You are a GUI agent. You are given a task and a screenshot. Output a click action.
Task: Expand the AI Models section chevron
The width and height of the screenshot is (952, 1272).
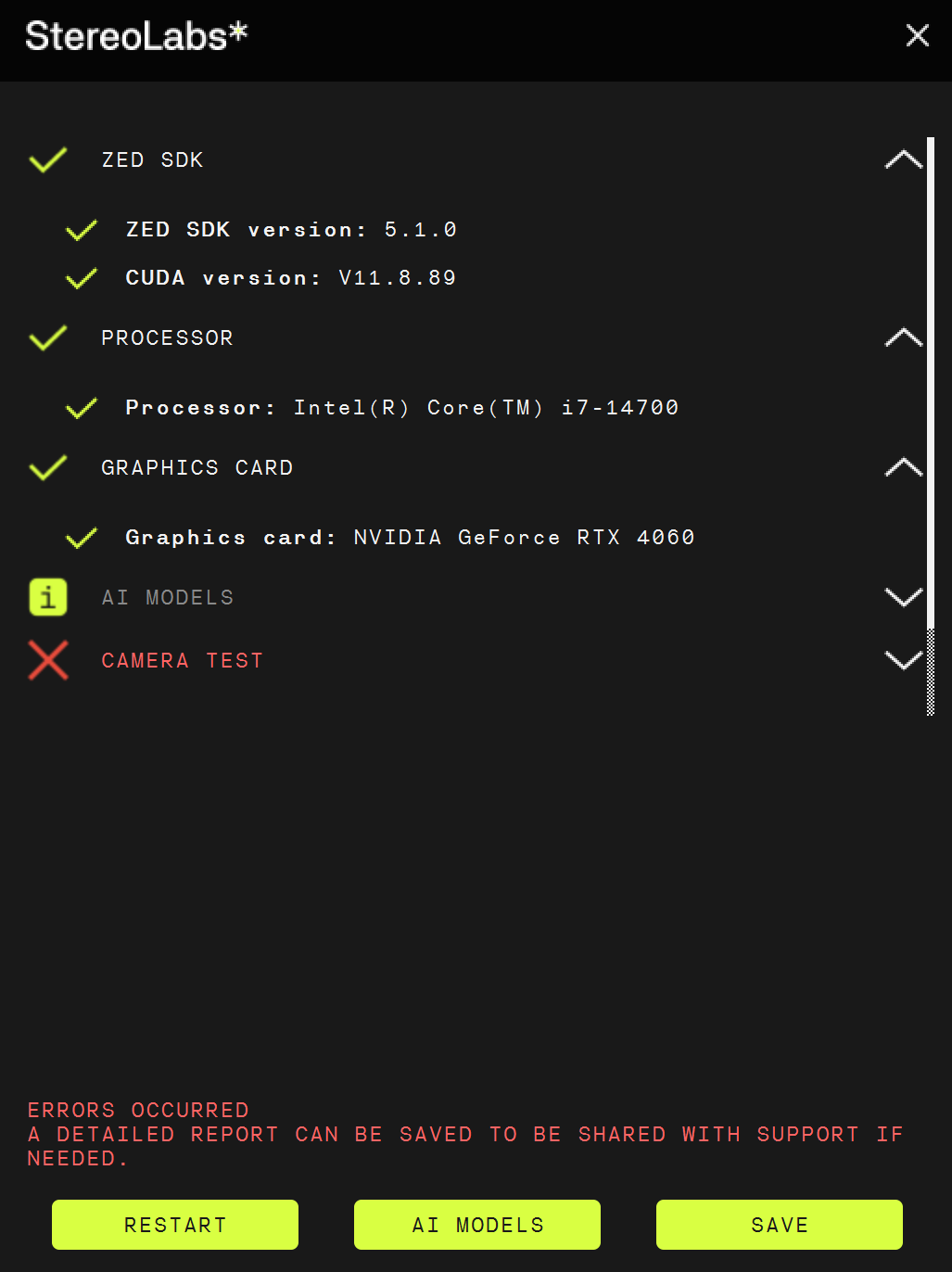(903, 597)
